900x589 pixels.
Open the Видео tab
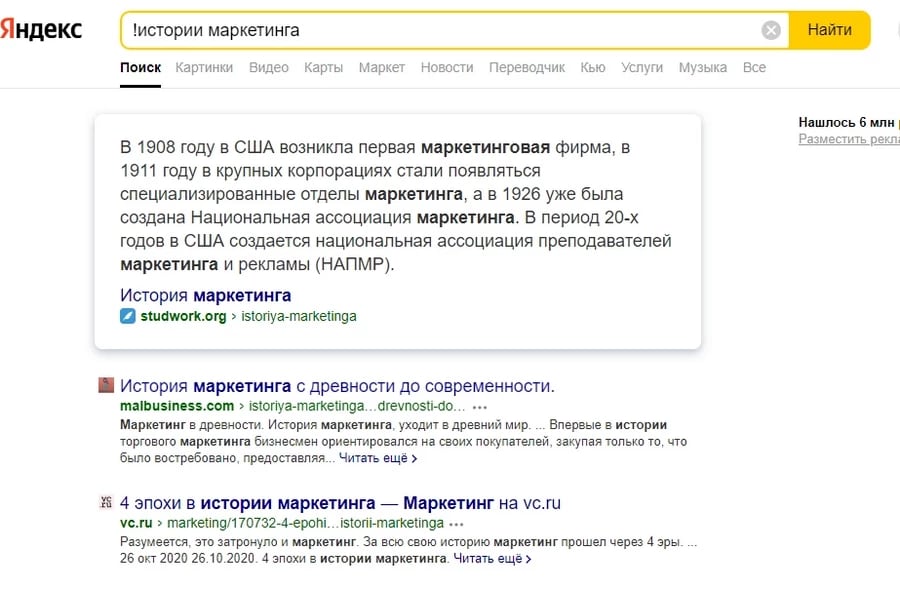coord(269,68)
